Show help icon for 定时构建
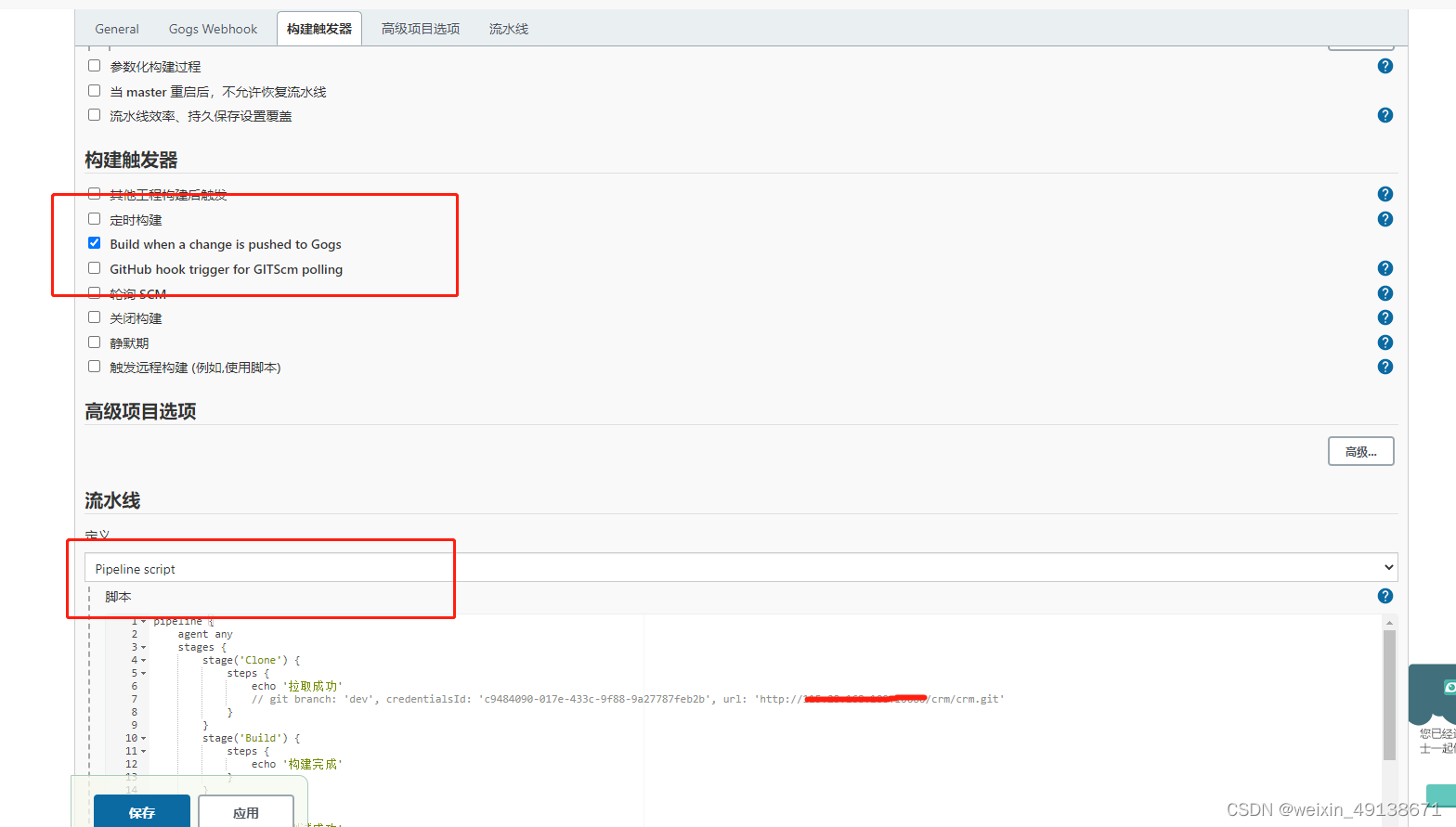Viewport: 1456px width, 827px height. 1384,219
